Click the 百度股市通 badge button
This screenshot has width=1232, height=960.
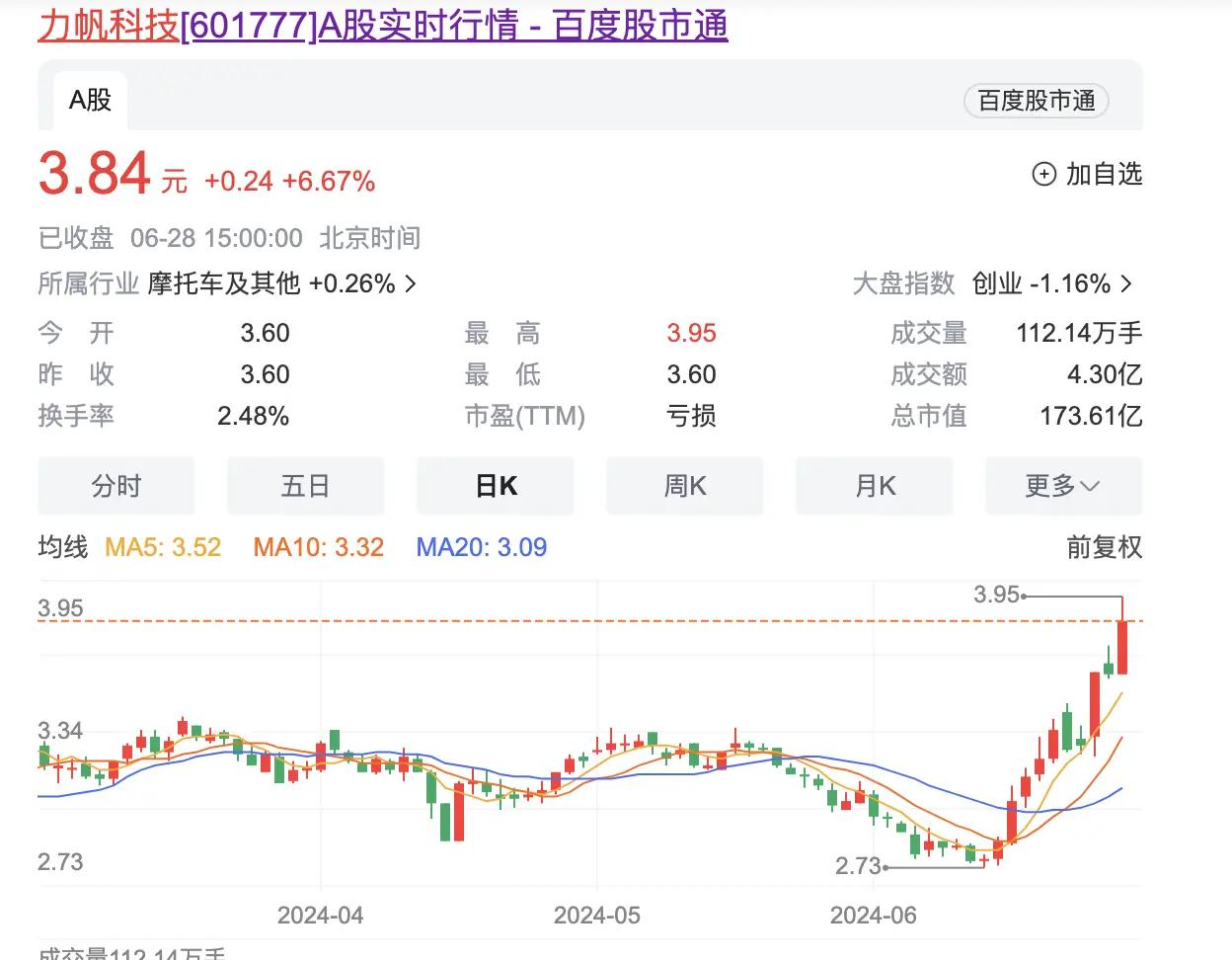[x=1037, y=101]
